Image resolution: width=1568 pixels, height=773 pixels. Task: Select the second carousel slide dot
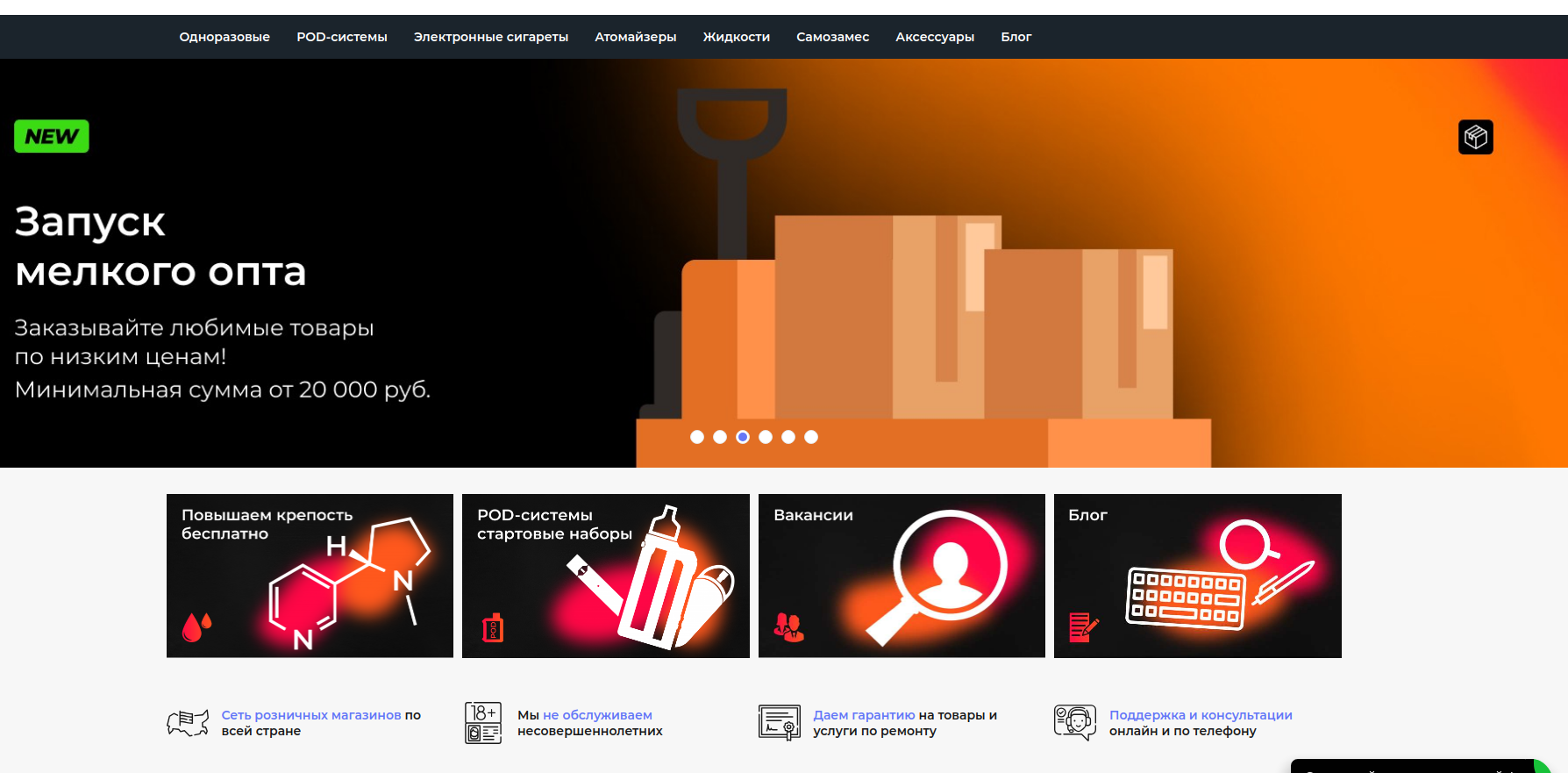coord(720,437)
